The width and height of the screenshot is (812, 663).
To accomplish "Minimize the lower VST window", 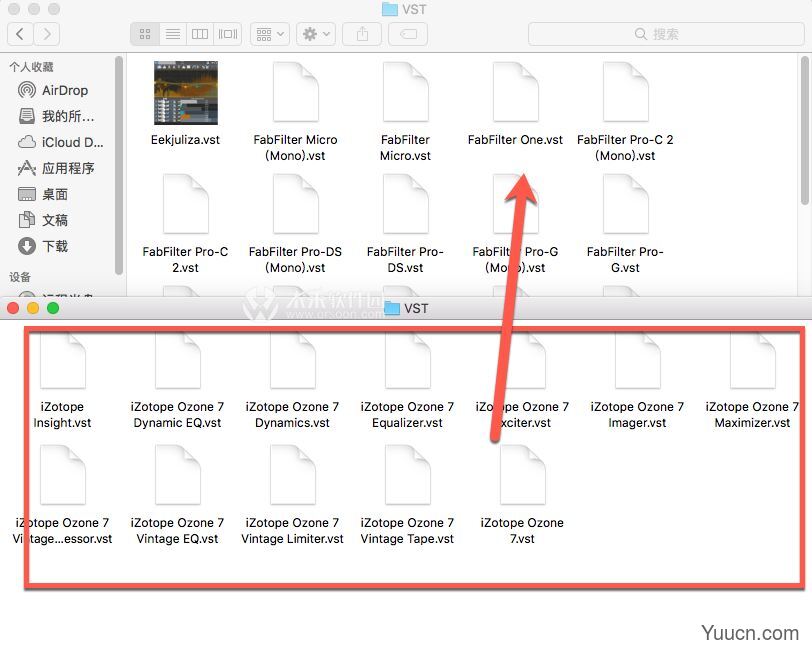I will tap(33, 308).
